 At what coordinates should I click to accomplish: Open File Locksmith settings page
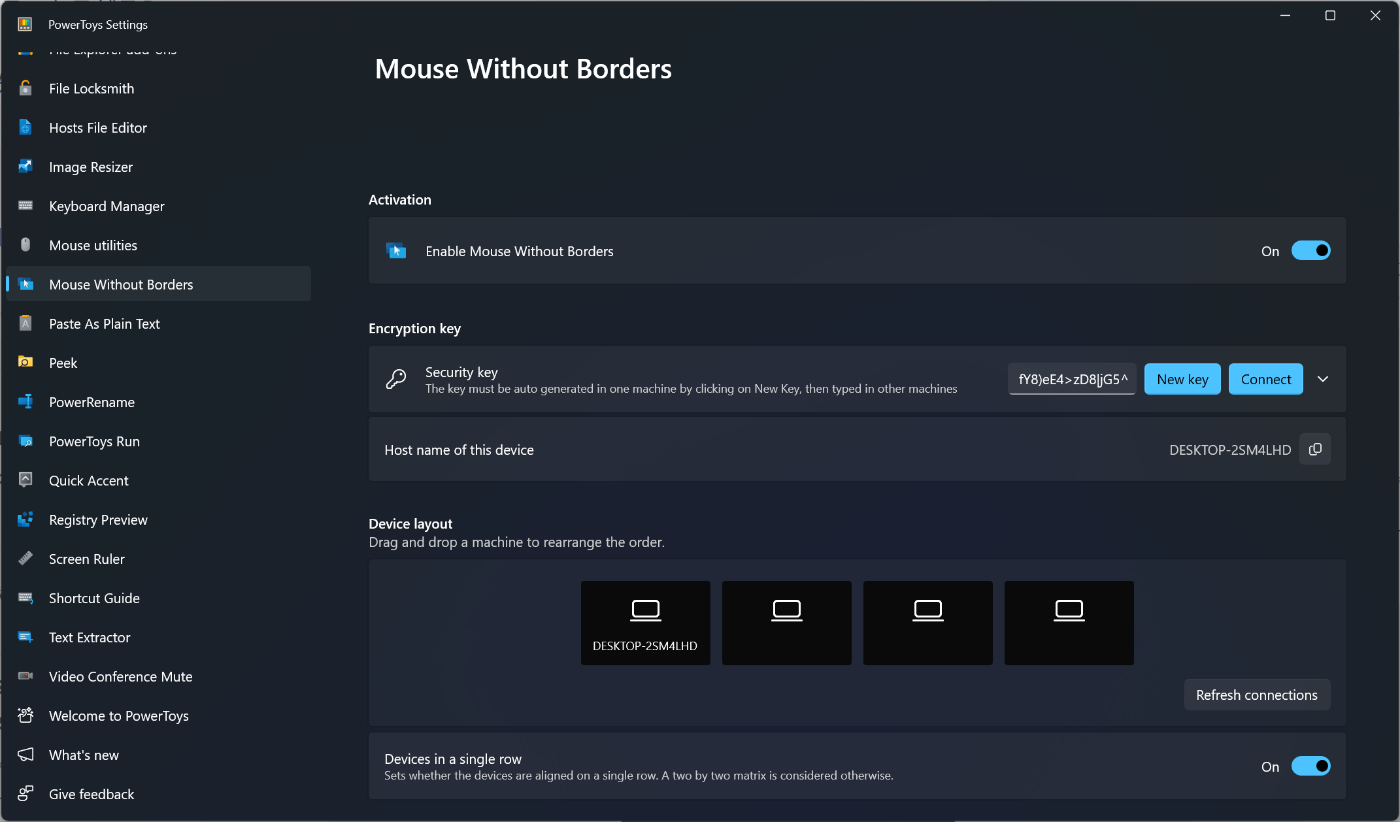159,89
